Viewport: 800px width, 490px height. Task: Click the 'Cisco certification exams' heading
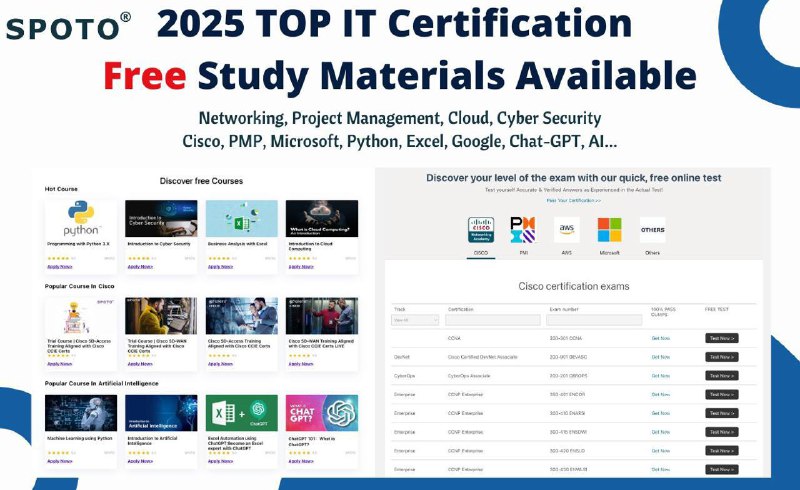coord(574,286)
